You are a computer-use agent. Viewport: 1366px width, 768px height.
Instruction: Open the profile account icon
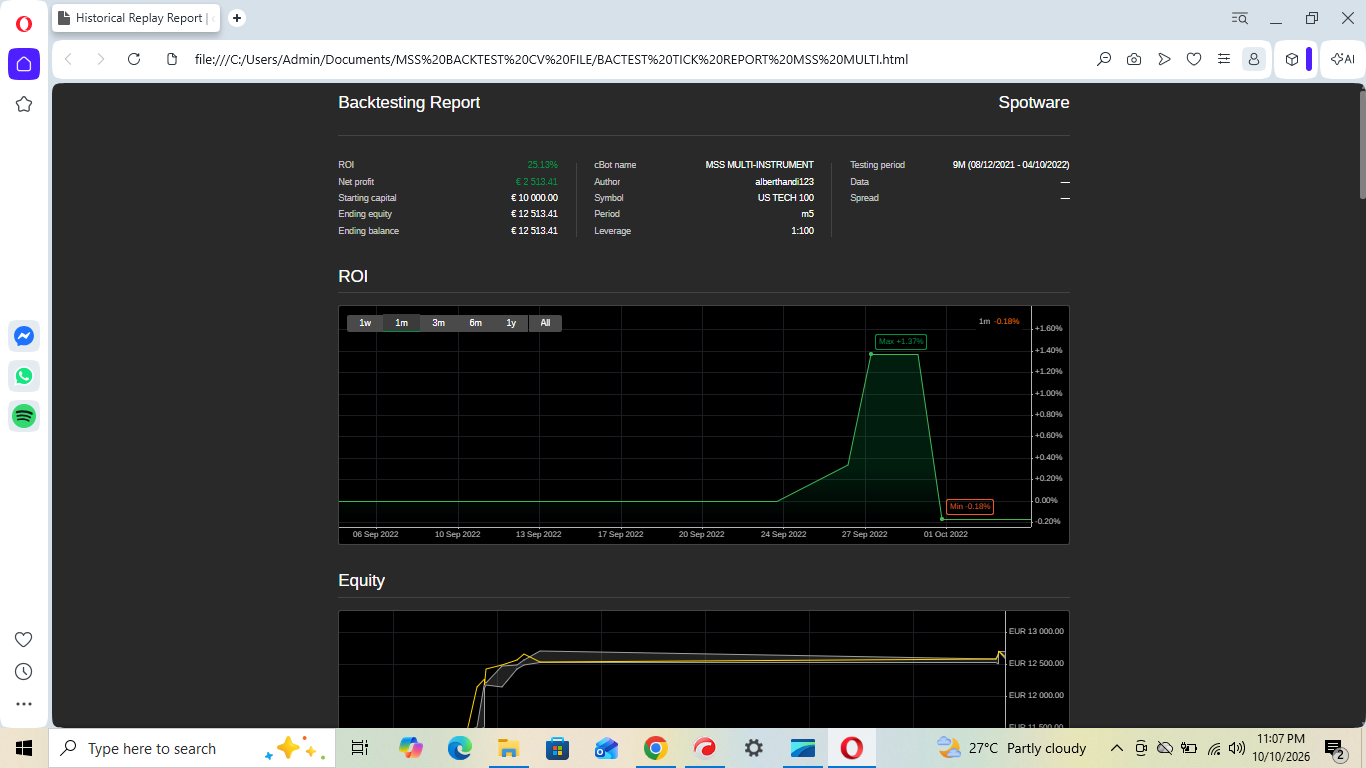click(x=1253, y=59)
